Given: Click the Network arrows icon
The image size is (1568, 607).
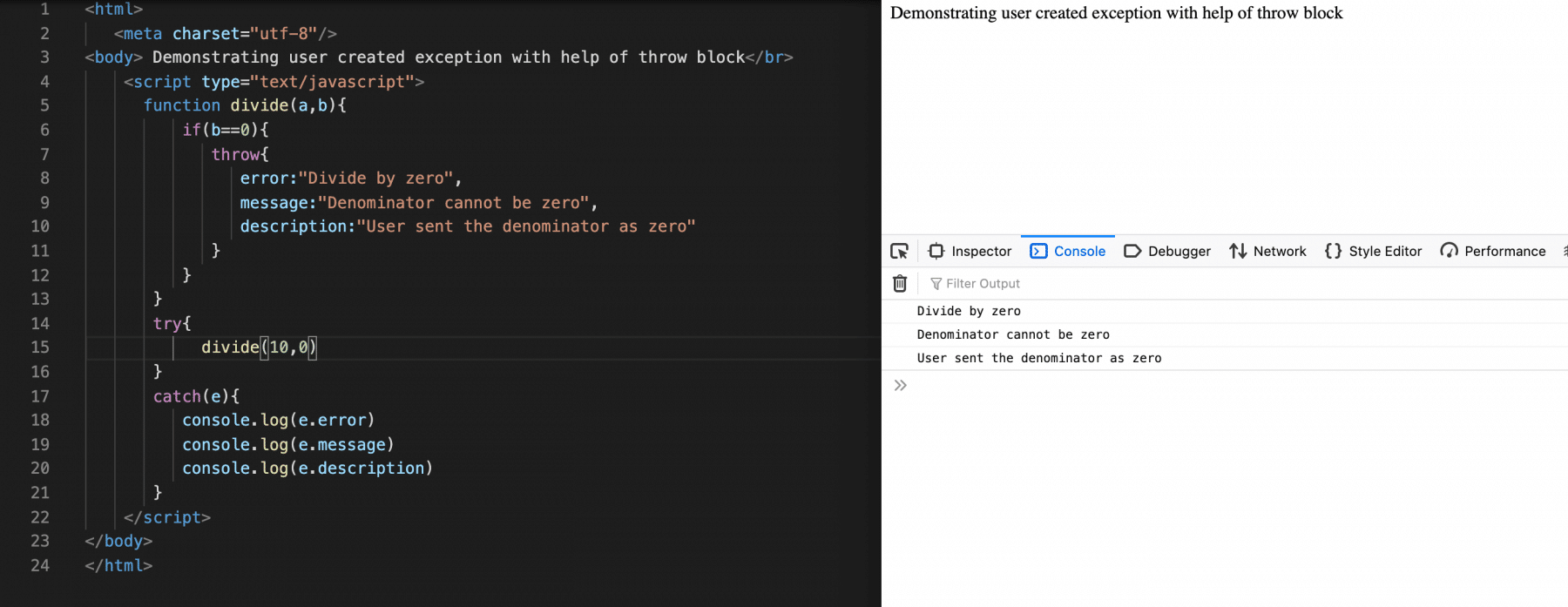Looking at the screenshot, I should 1238,251.
